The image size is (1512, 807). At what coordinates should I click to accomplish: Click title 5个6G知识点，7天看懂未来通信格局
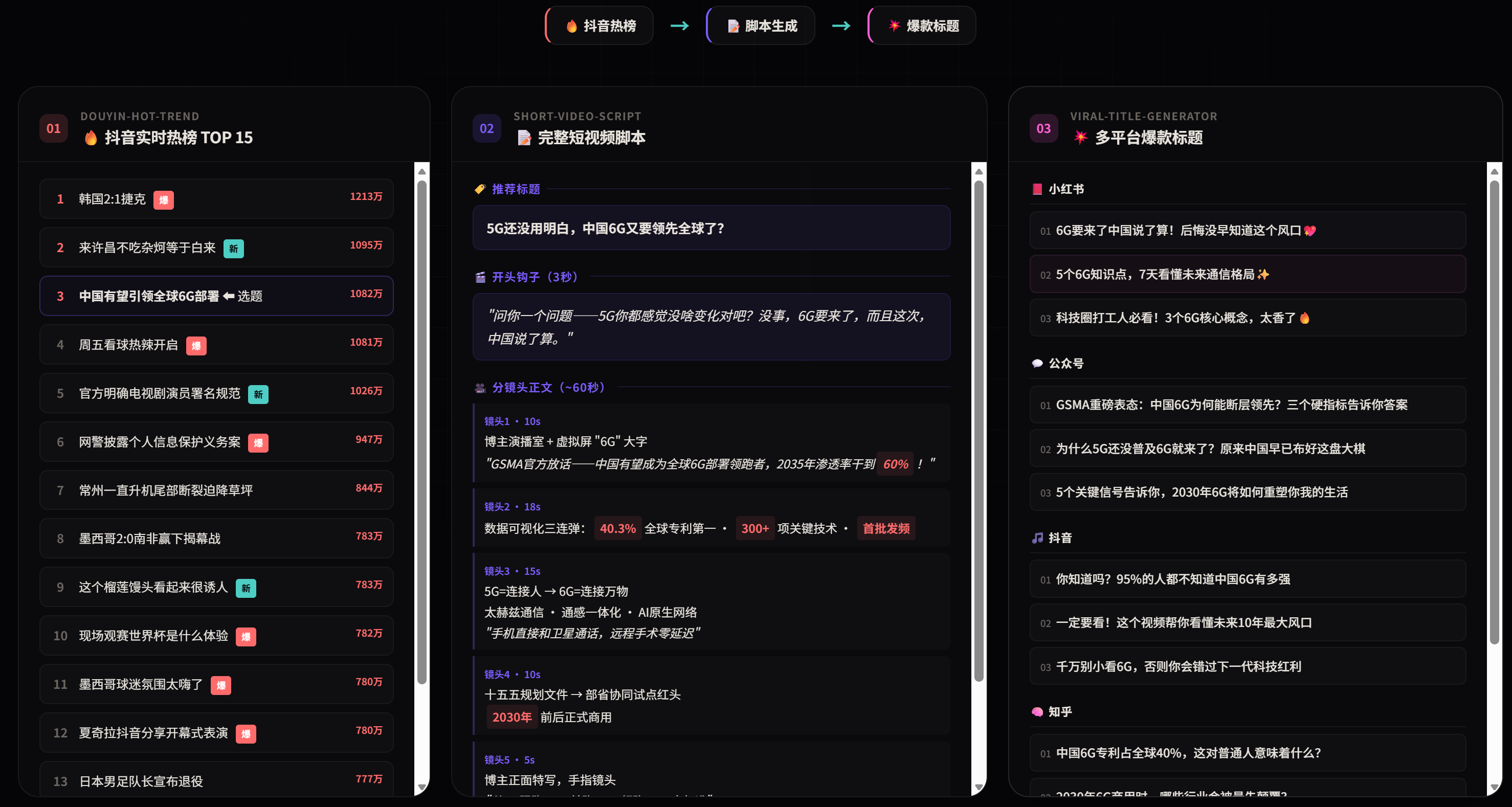[1248, 274]
